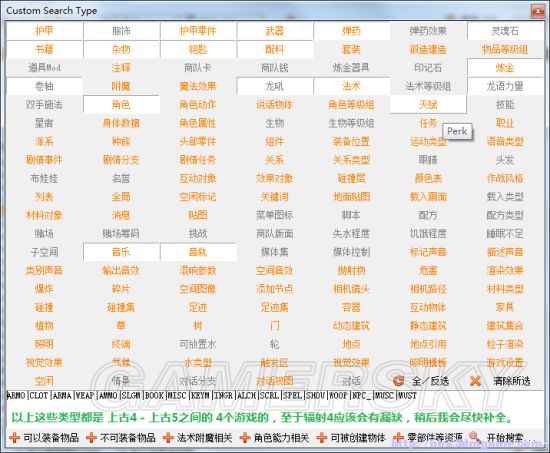
Task: Select the 家具 type
Action: point(505,307)
